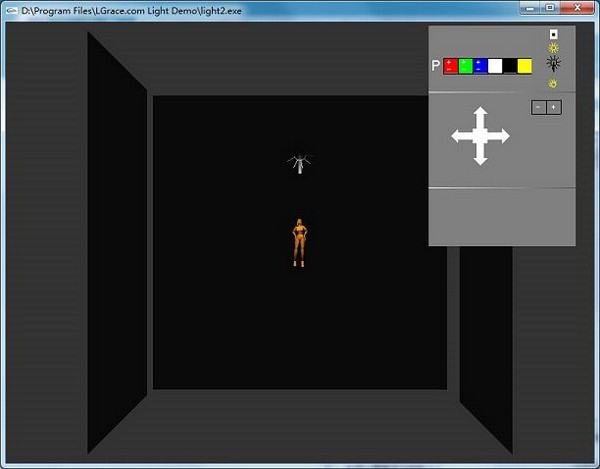Select the white color swatch
The height and width of the screenshot is (469, 600).
point(495,66)
